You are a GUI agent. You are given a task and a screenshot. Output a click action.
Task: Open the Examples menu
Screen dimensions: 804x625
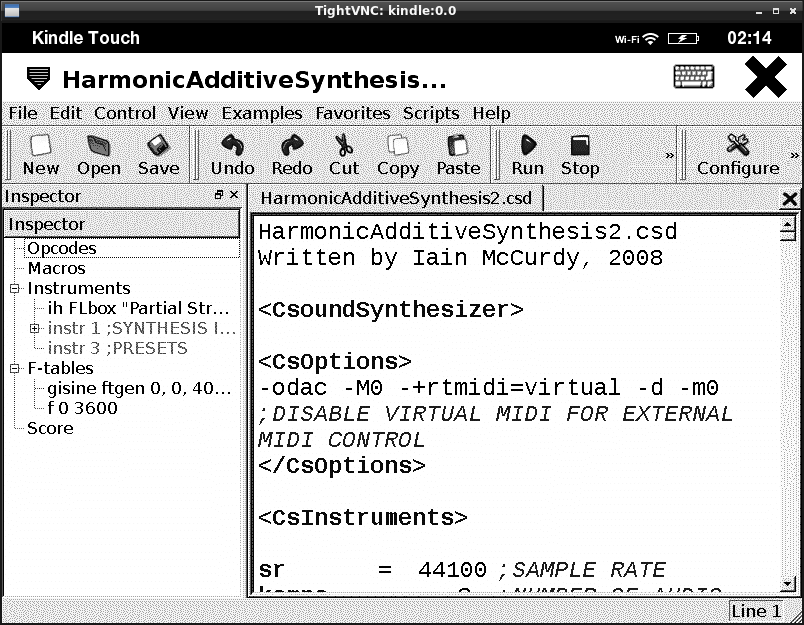[x=262, y=113]
